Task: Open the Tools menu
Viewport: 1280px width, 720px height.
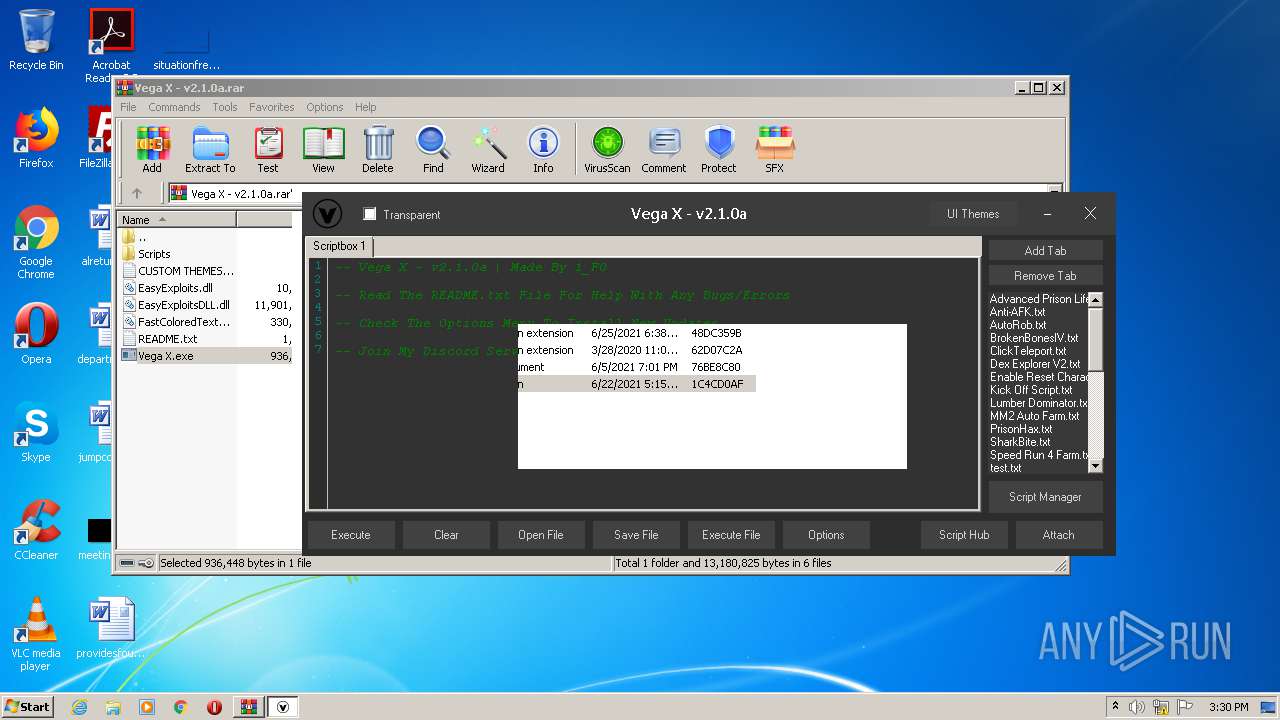Action: [x=225, y=107]
